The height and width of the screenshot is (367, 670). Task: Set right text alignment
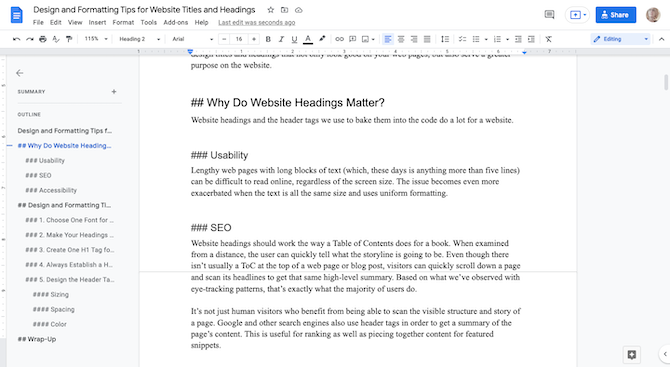pos(414,39)
